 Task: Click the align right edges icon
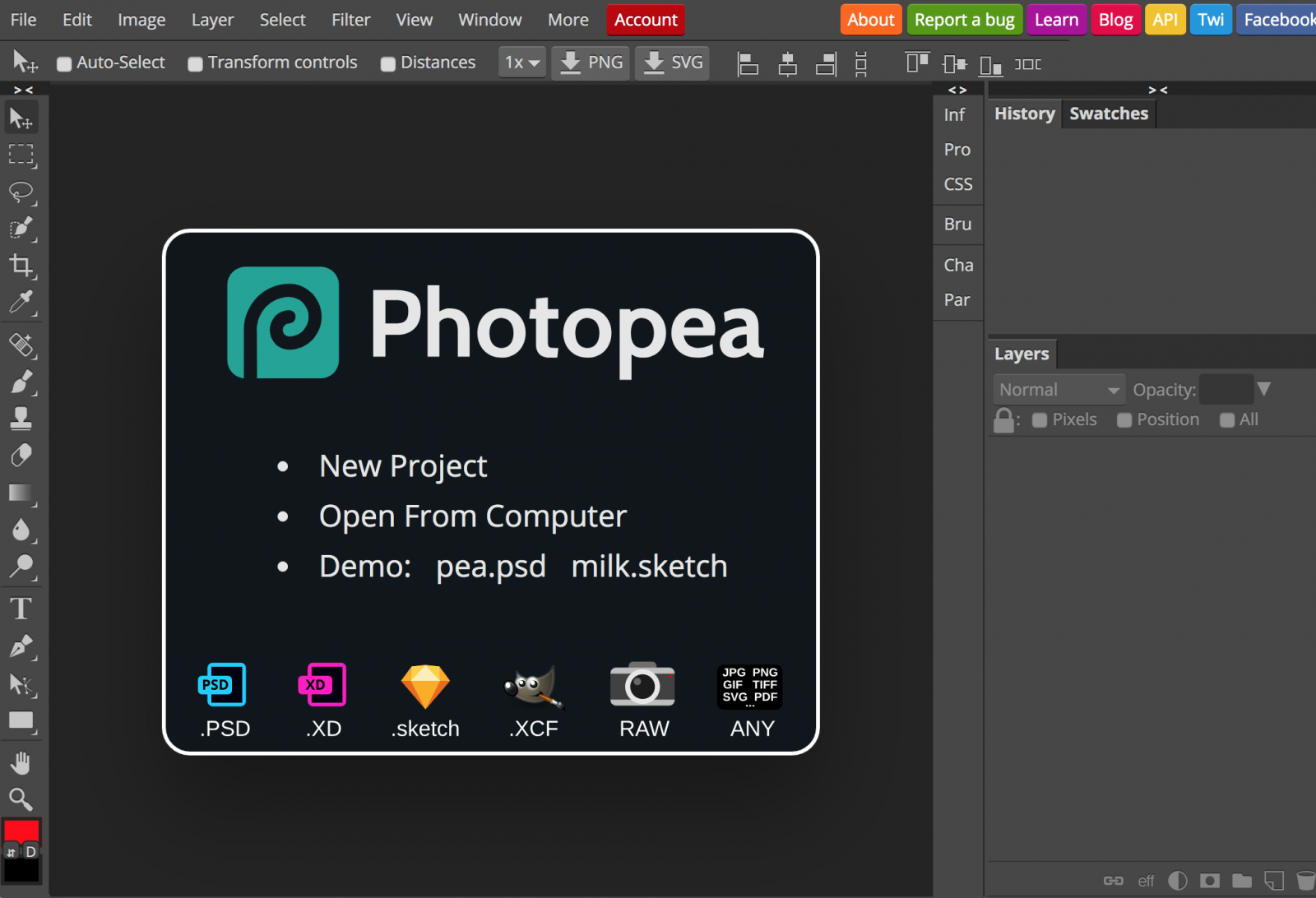(x=826, y=63)
